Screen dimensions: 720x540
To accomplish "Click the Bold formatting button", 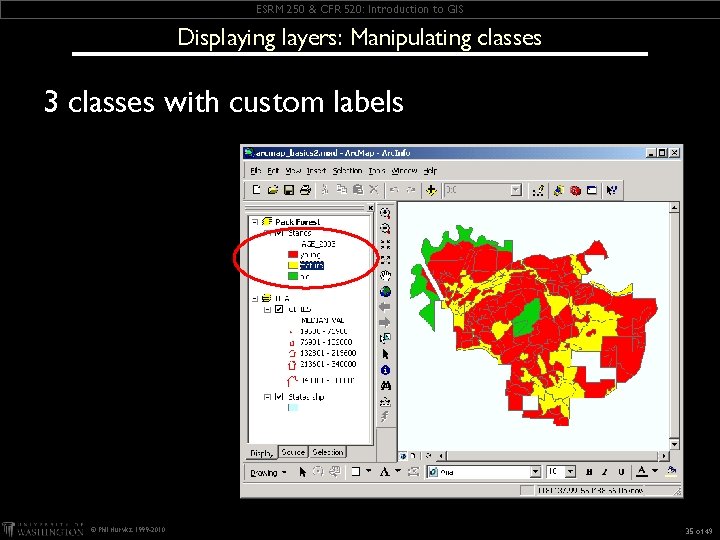I will coord(589,472).
